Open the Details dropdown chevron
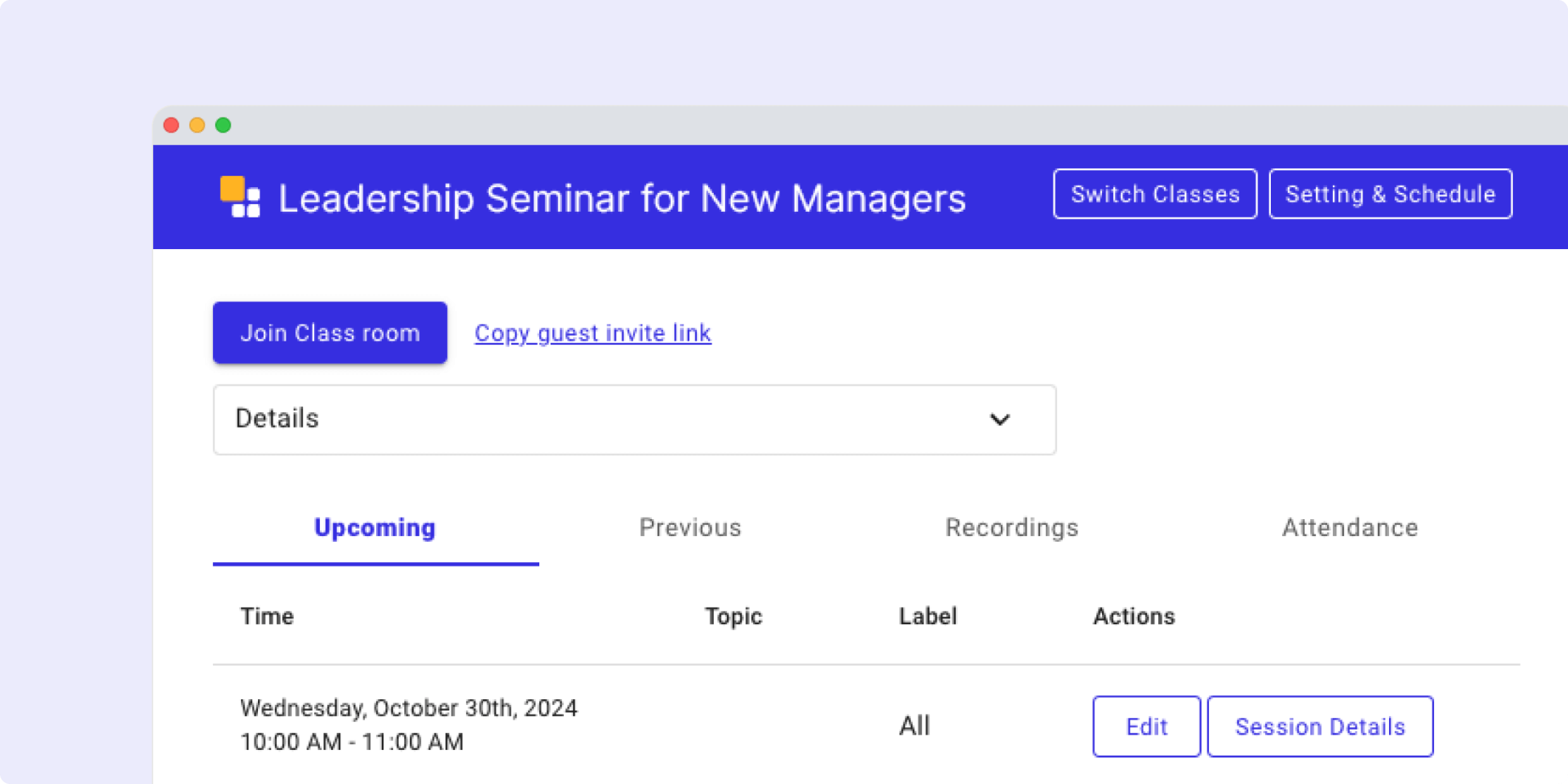 click(x=1000, y=419)
